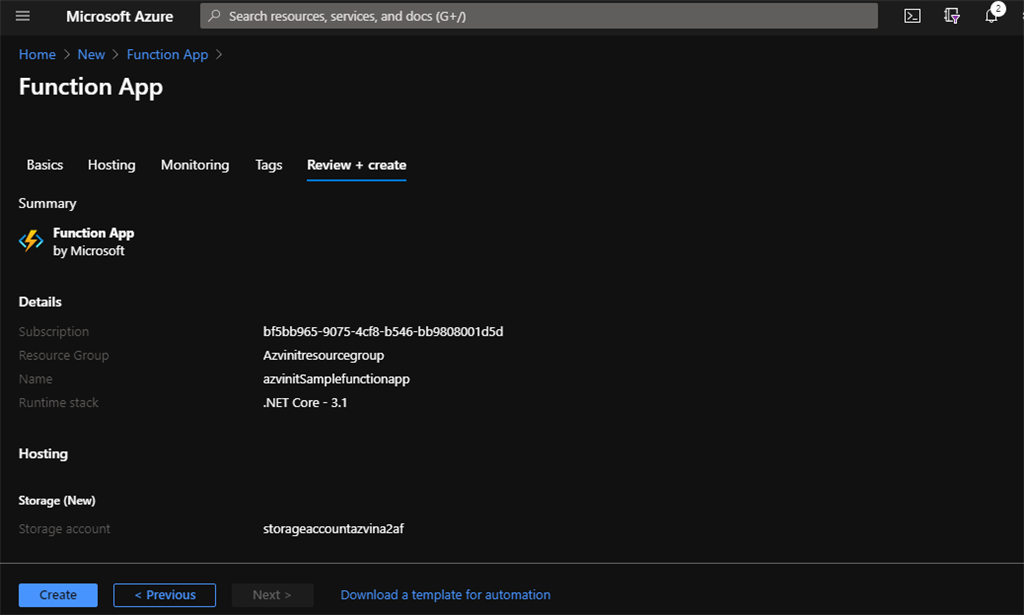Click the Microsoft Azure logo
1024x615 pixels.
[x=119, y=16]
